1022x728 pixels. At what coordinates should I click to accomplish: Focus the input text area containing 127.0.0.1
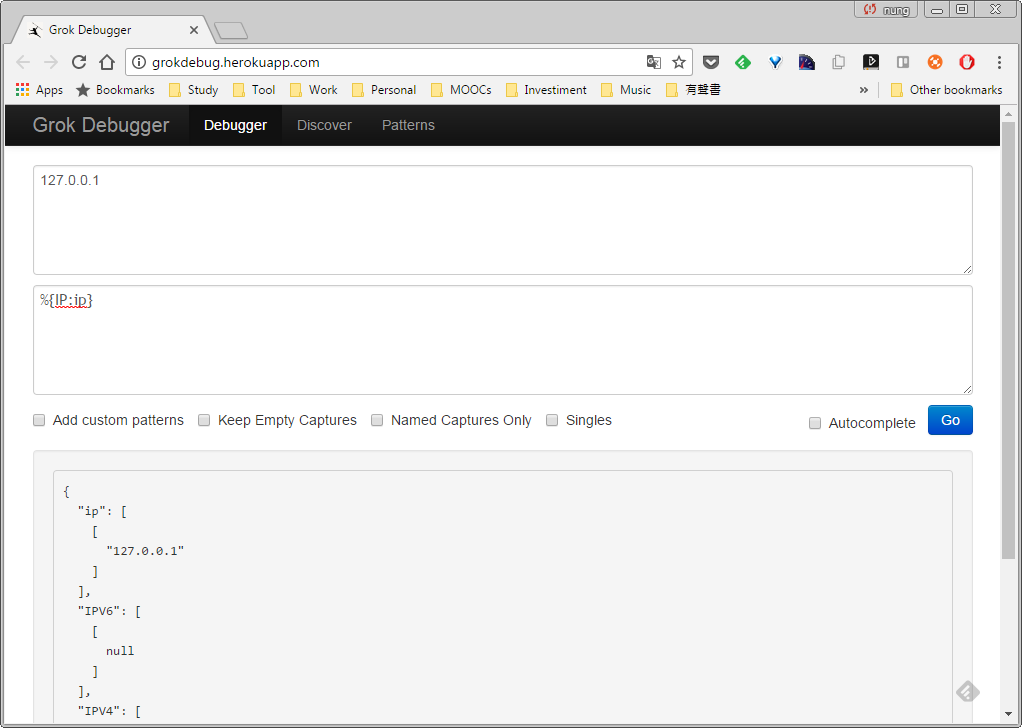point(503,220)
